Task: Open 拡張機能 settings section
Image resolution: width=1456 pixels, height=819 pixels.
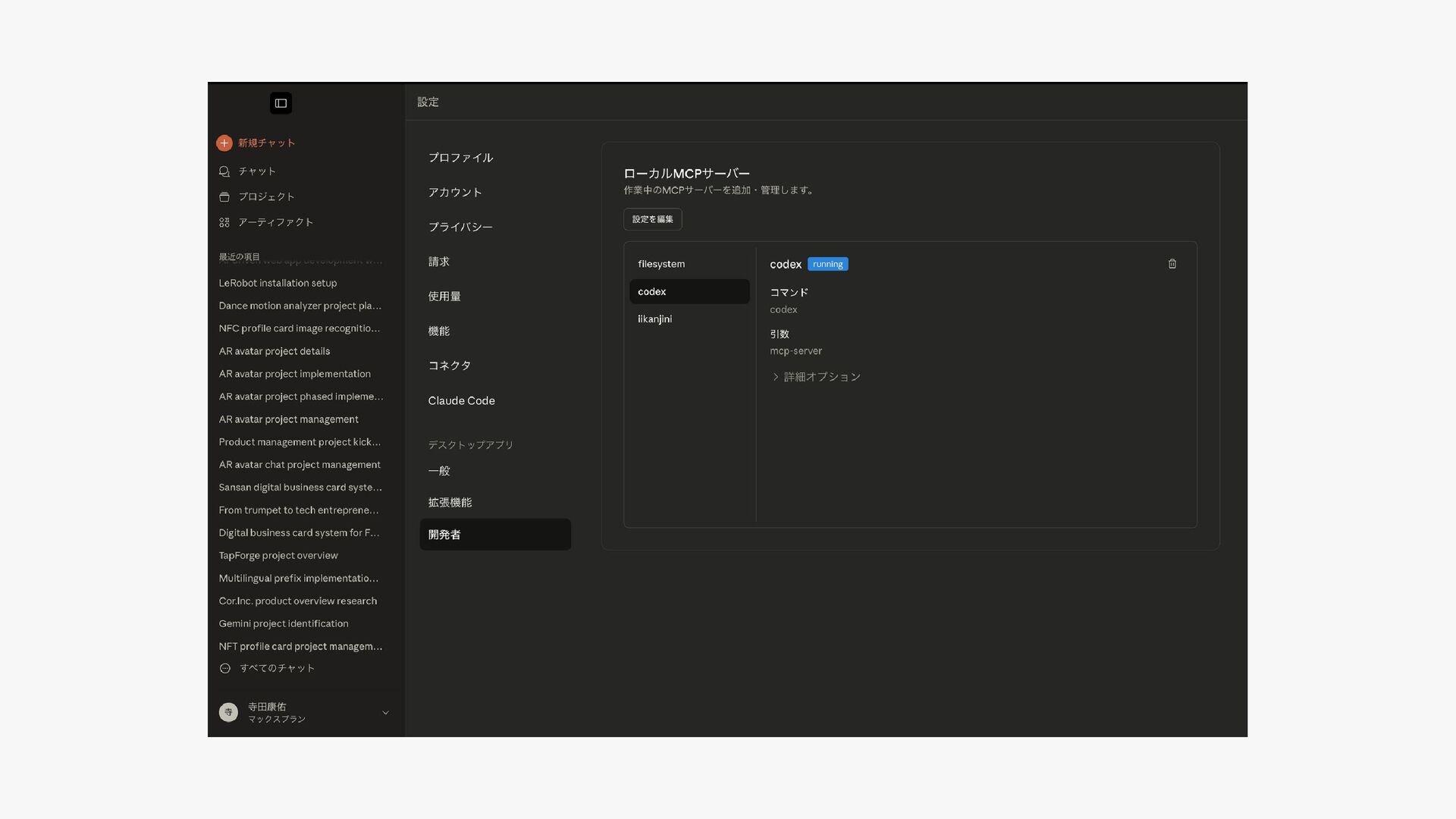Action: 450,503
